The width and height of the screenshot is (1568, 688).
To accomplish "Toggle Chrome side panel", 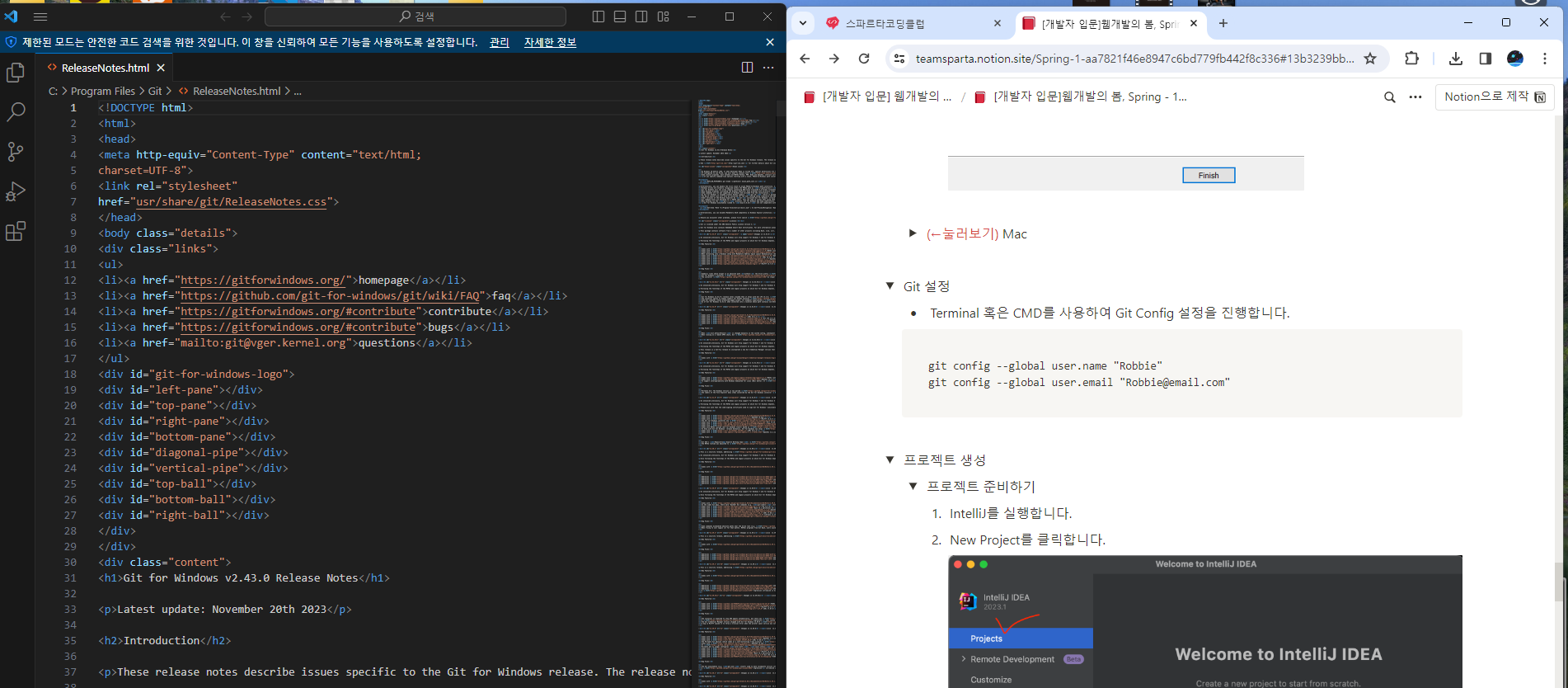I will pos(1486,59).
